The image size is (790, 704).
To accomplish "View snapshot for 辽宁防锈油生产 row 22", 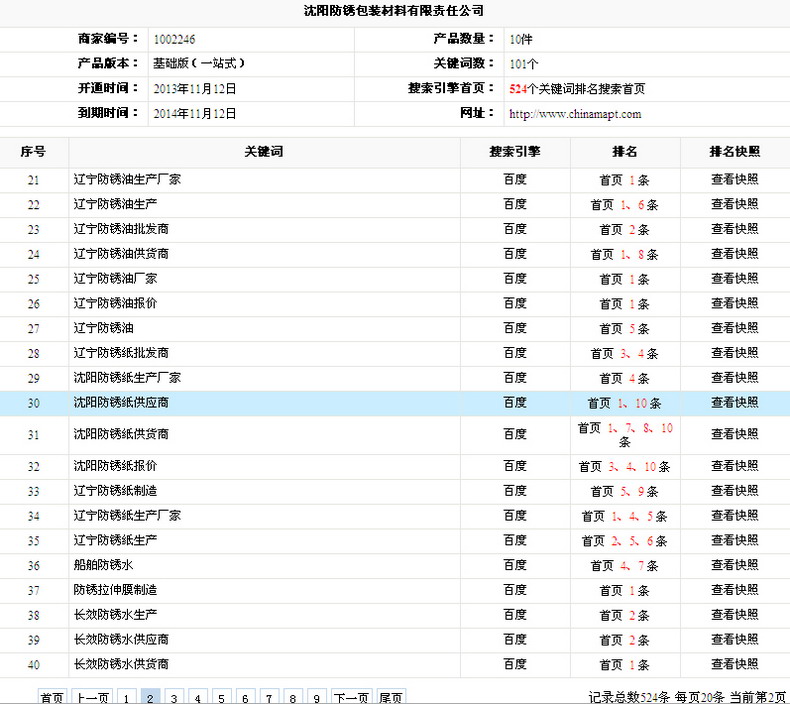I will [735, 204].
